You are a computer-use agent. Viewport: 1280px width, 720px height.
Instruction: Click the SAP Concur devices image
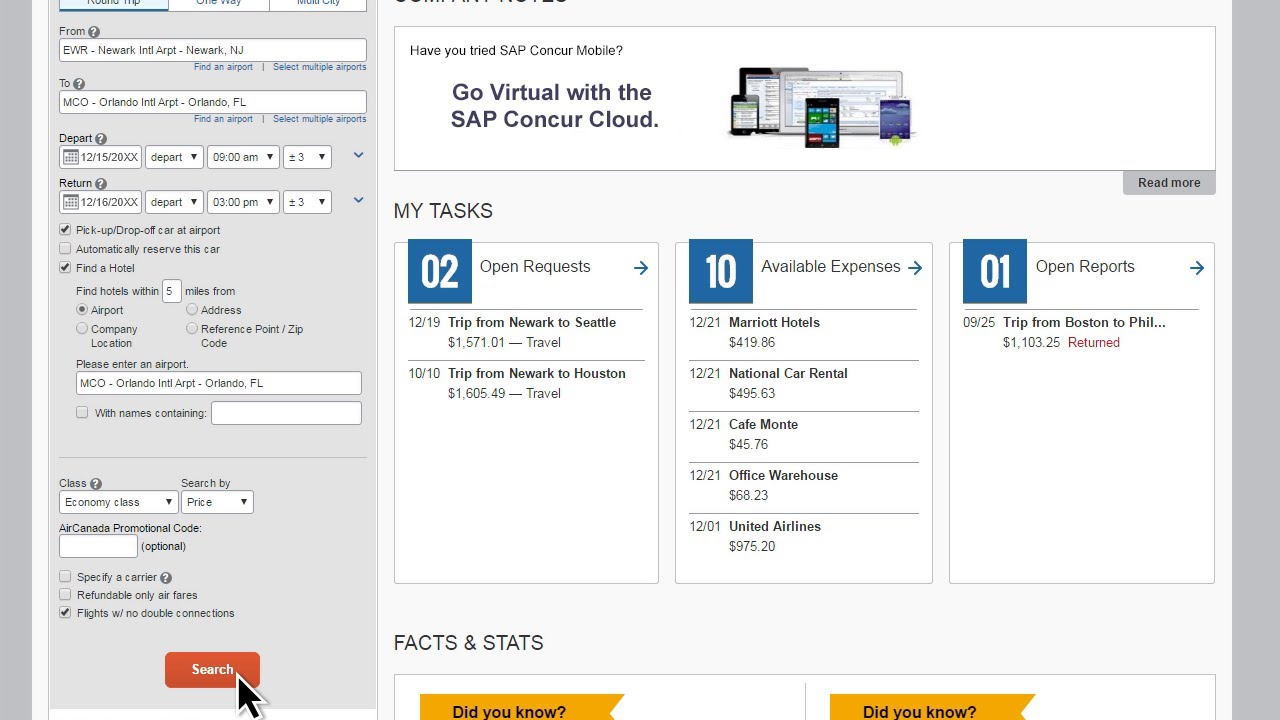pos(821,107)
